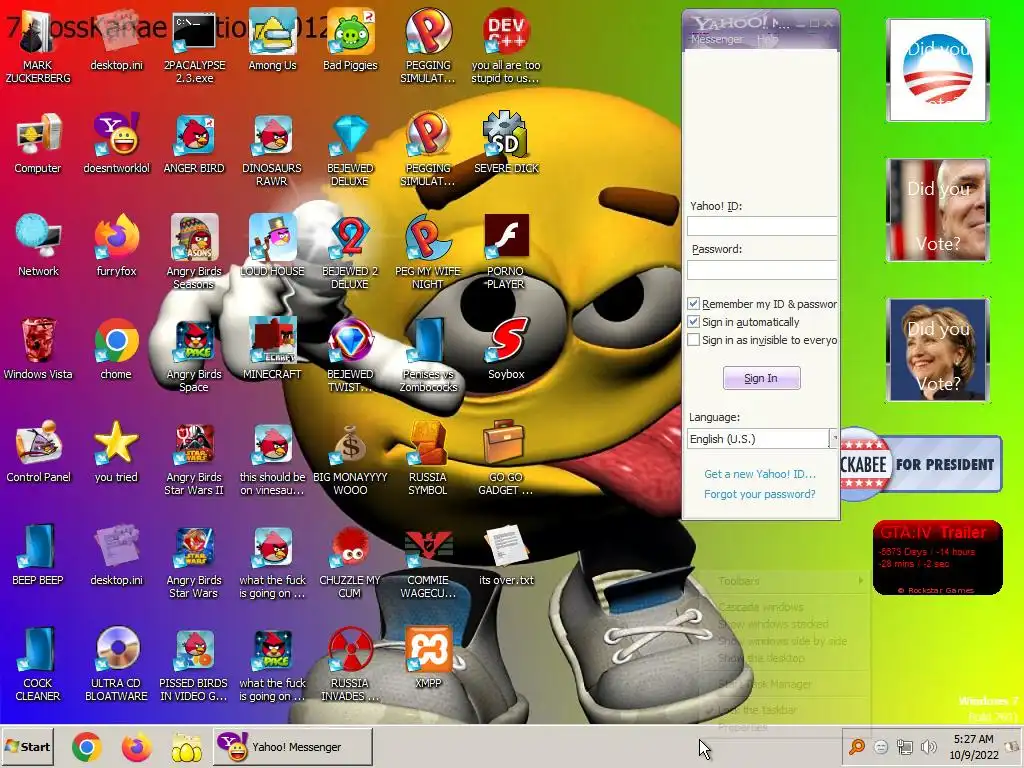Click the GTA:IV Trailer countdown gadget
The width and height of the screenshot is (1024, 768).
pyautogui.click(x=937, y=557)
